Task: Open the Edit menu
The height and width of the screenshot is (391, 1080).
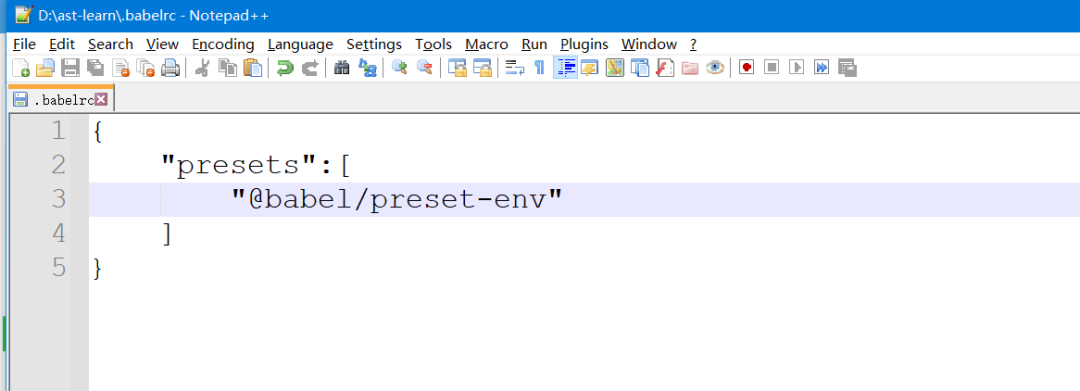Action: (x=61, y=44)
